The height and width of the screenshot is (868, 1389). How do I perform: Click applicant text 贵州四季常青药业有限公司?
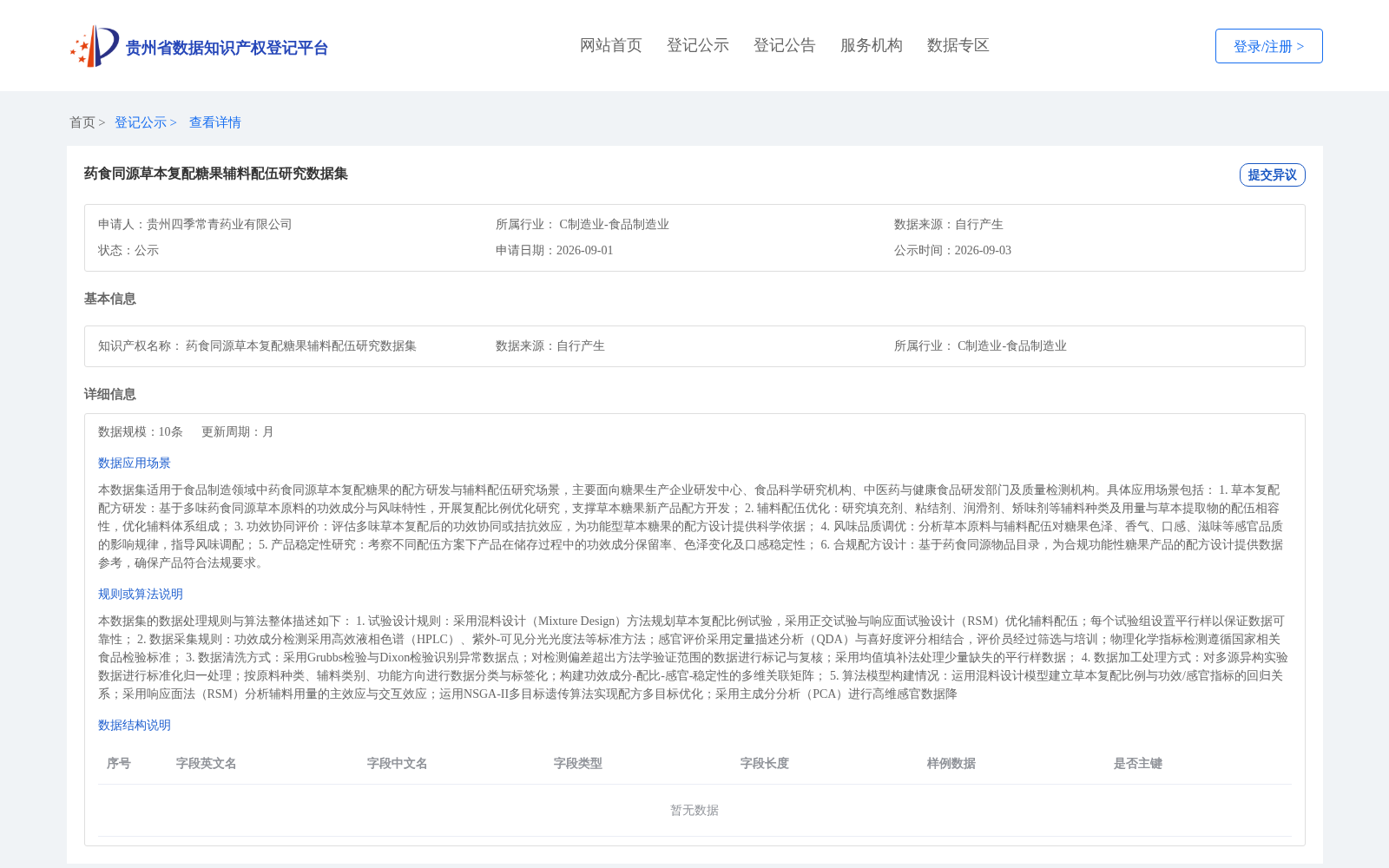coord(220,224)
